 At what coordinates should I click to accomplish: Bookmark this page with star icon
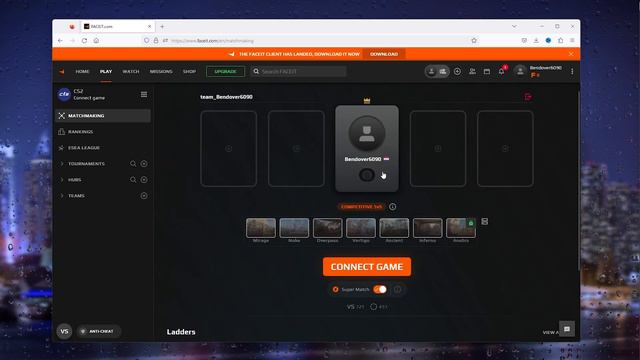(x=474, y=40)
